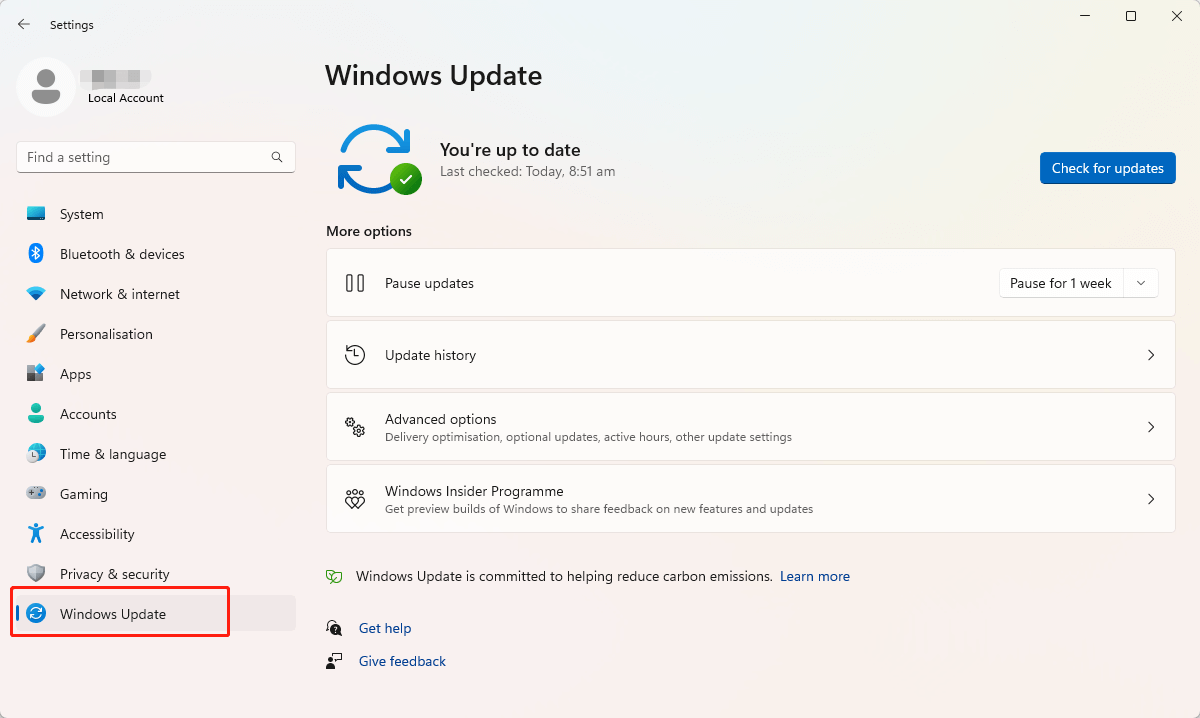Click the Check for updates button
This screenshot has height=718, width=1200.
pyautogui.click(x=1108, y=168)
